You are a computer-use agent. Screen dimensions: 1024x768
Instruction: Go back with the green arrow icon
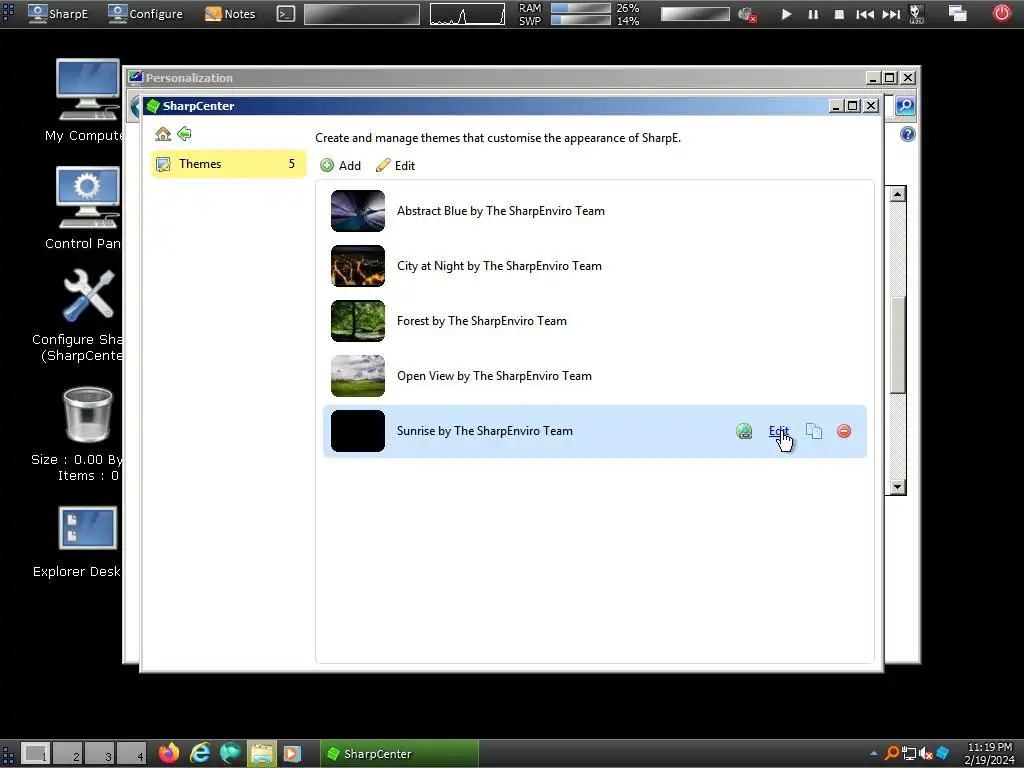point(185,134)
